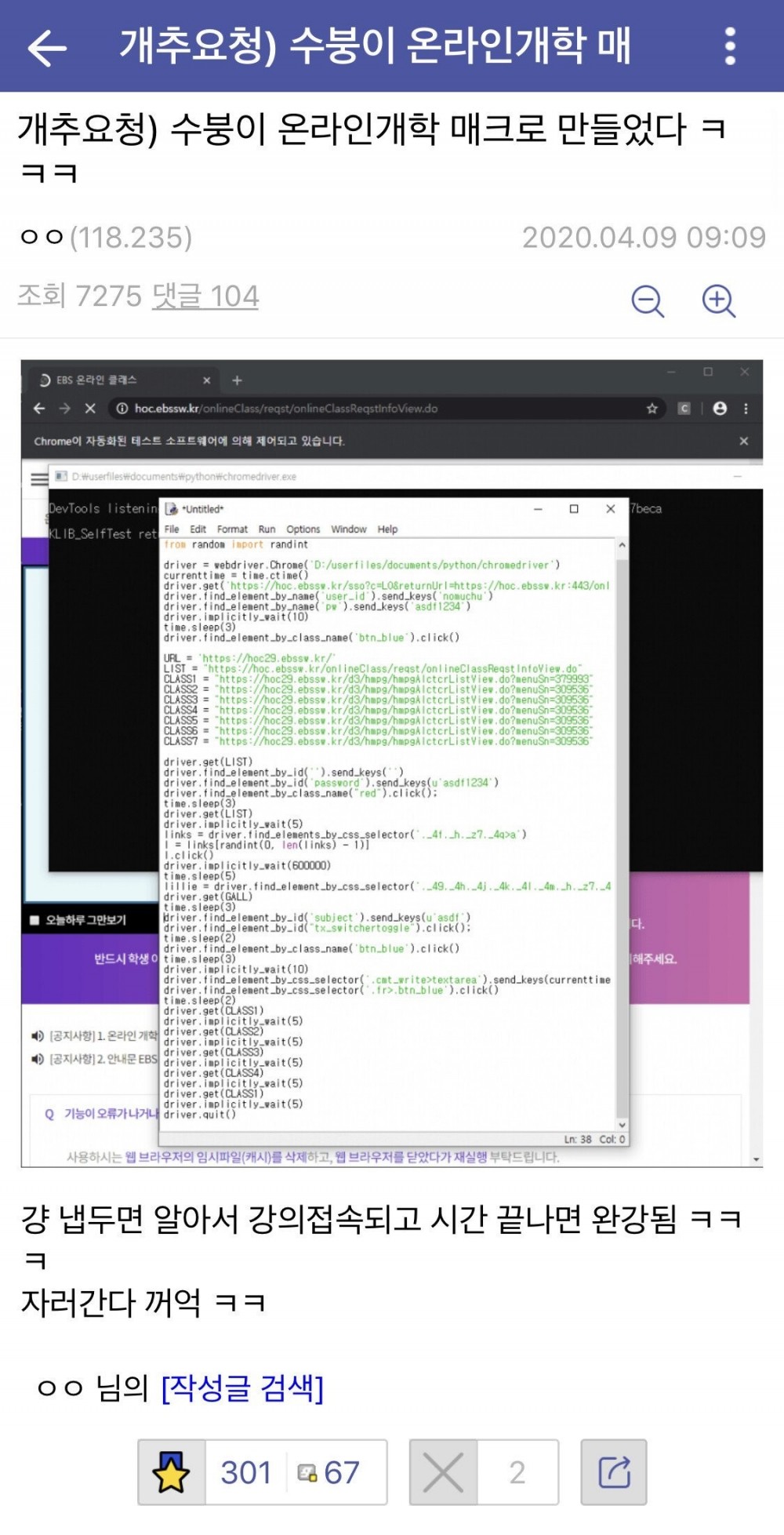Viewport: 784px width, 1535px height.
Task: Tap the zoom in magnifier icon
Action: click(x=718, y=300)
